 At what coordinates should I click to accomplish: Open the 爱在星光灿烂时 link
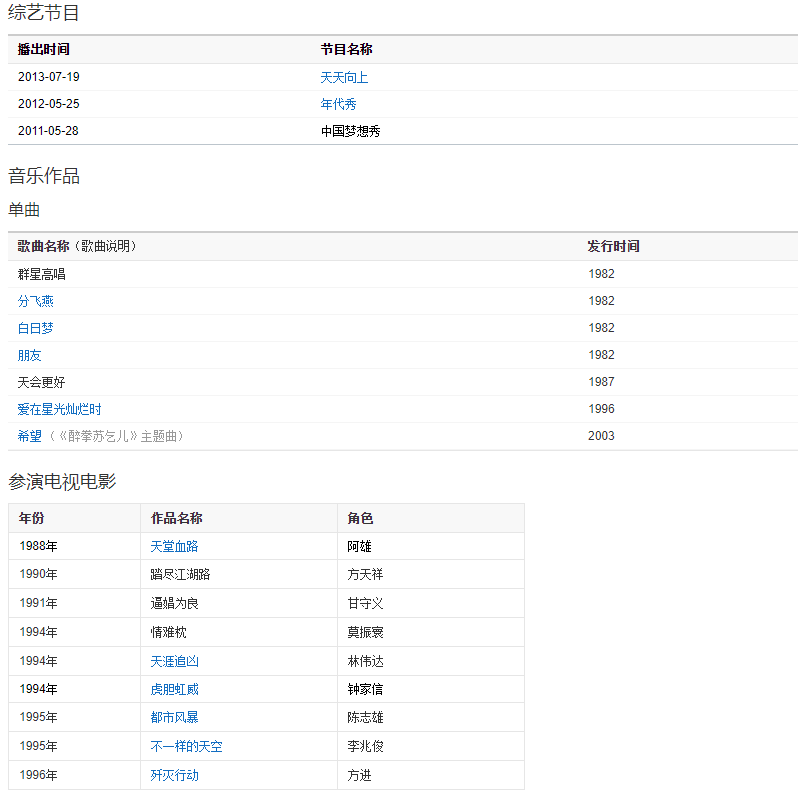click(59, 409)
